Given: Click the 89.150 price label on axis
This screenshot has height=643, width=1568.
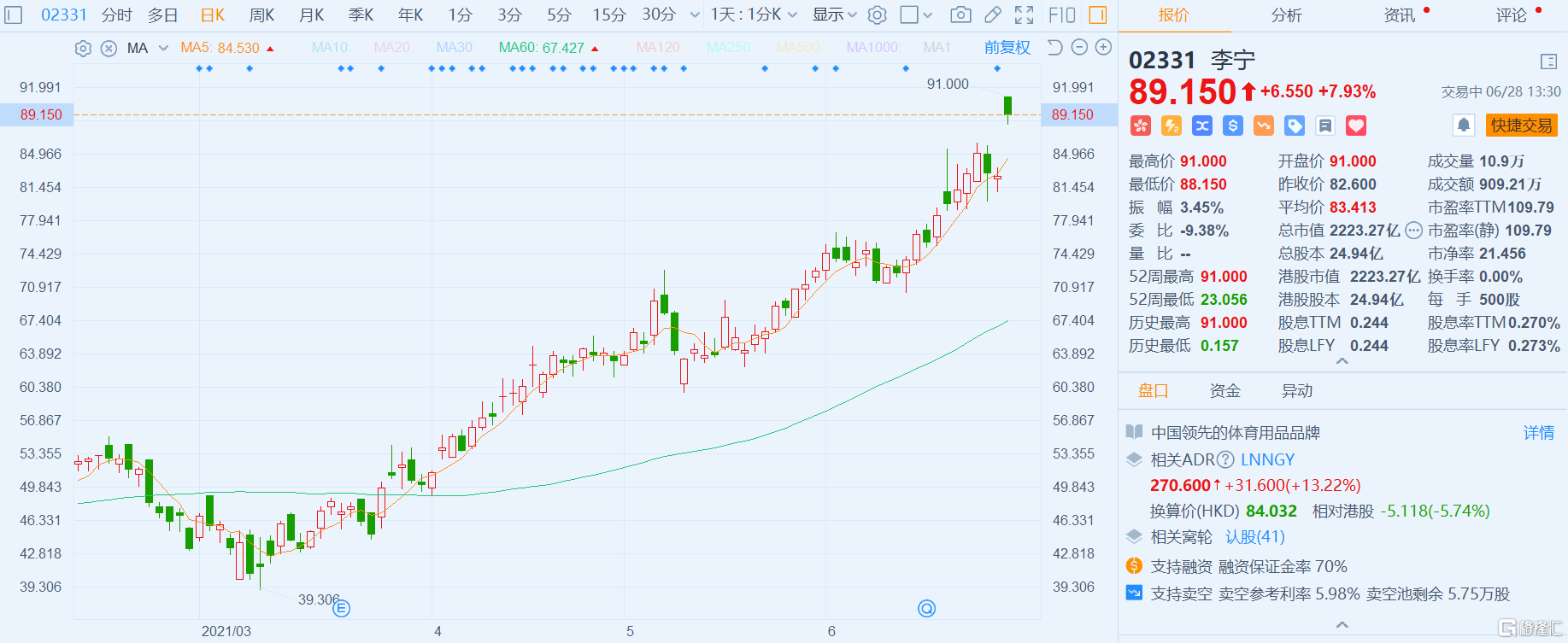Looking at the screenshot, I should (x=41, y=114).
